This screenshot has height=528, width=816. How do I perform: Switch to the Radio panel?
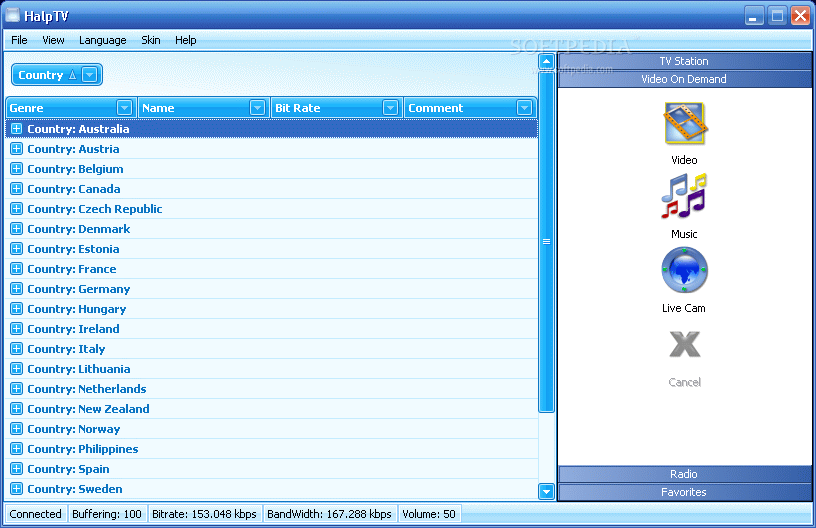[x=684, y=474]
